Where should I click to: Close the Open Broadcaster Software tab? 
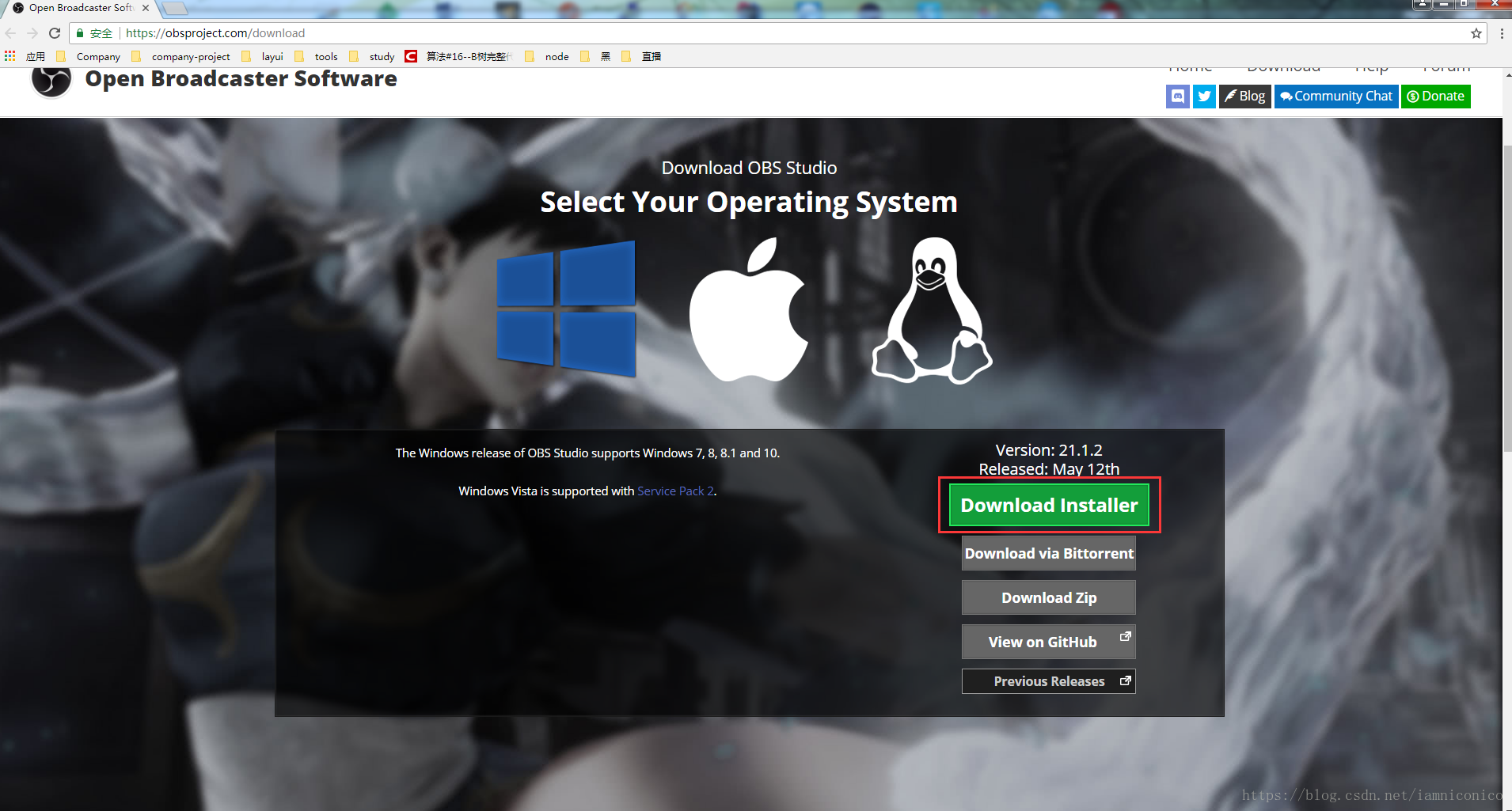[146, 8]
